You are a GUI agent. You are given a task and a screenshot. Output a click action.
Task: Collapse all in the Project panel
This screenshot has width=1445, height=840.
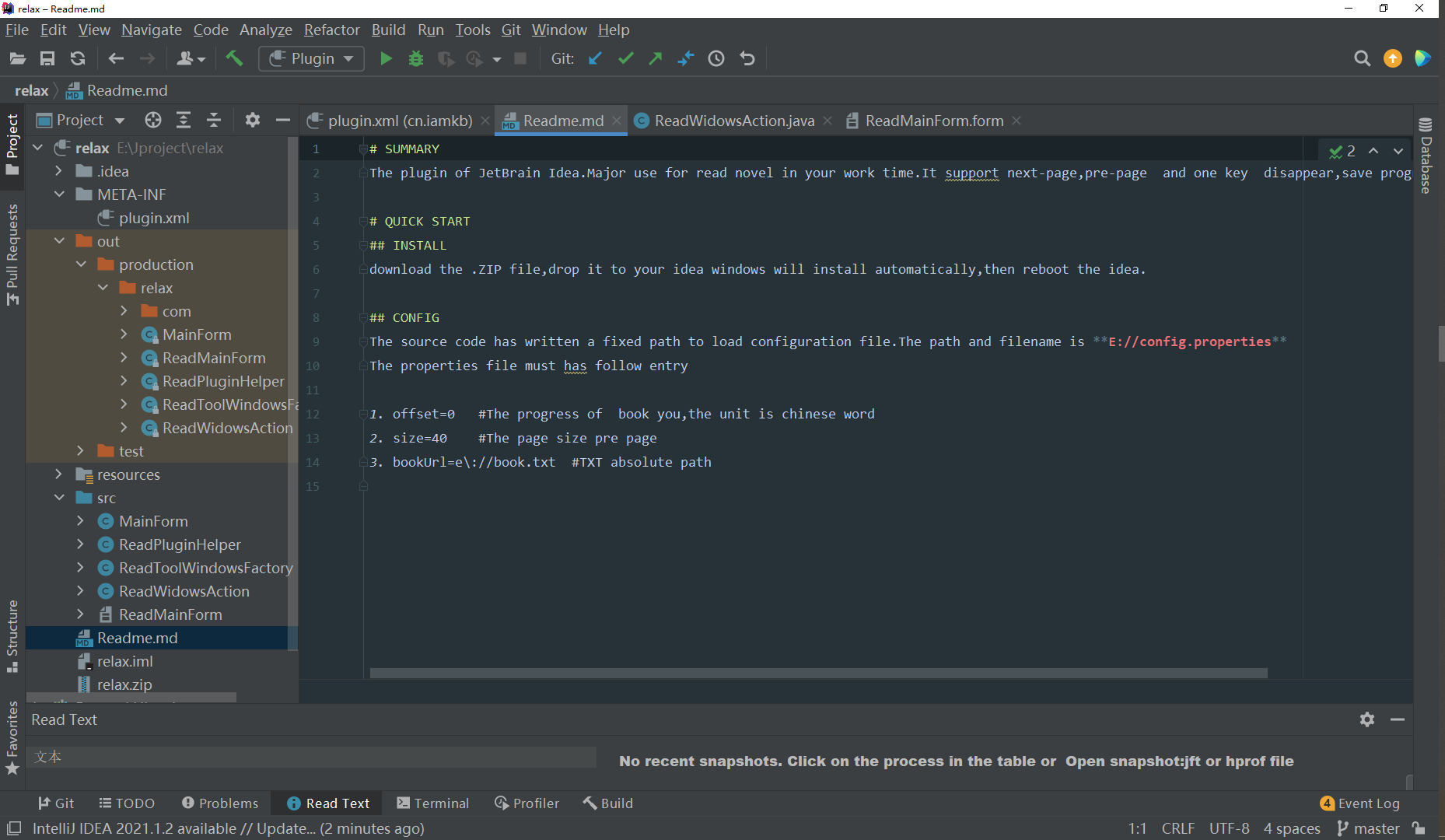click(x=214, y=120)
